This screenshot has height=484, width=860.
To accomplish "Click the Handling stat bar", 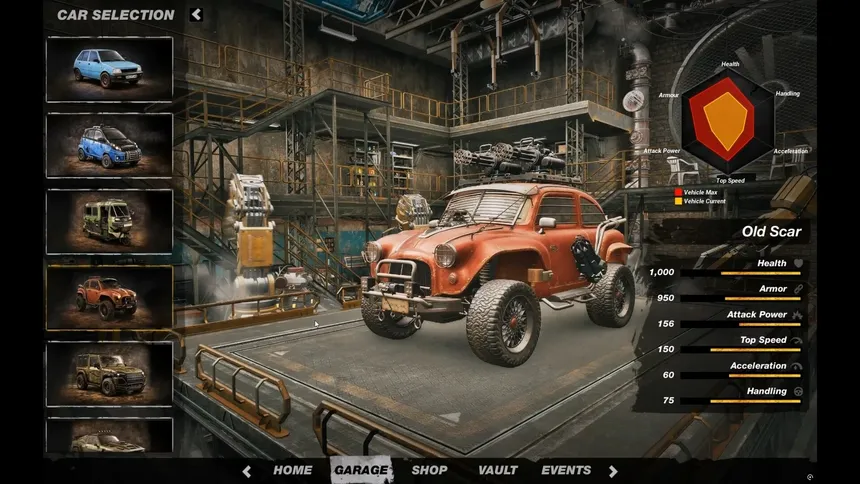I will click(x=740, y=401).
